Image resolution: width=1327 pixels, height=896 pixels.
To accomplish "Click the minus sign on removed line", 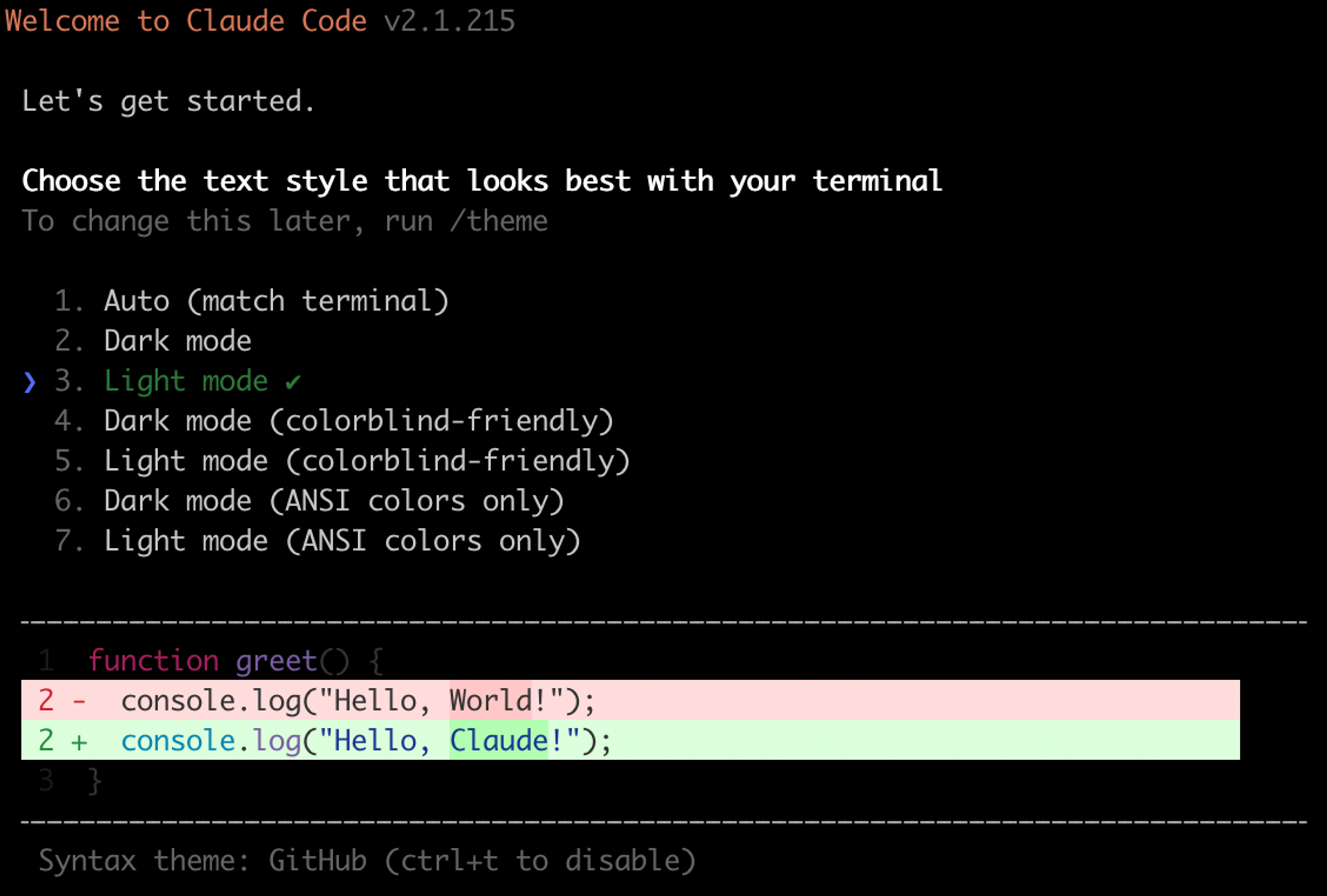I will point(79,702).
